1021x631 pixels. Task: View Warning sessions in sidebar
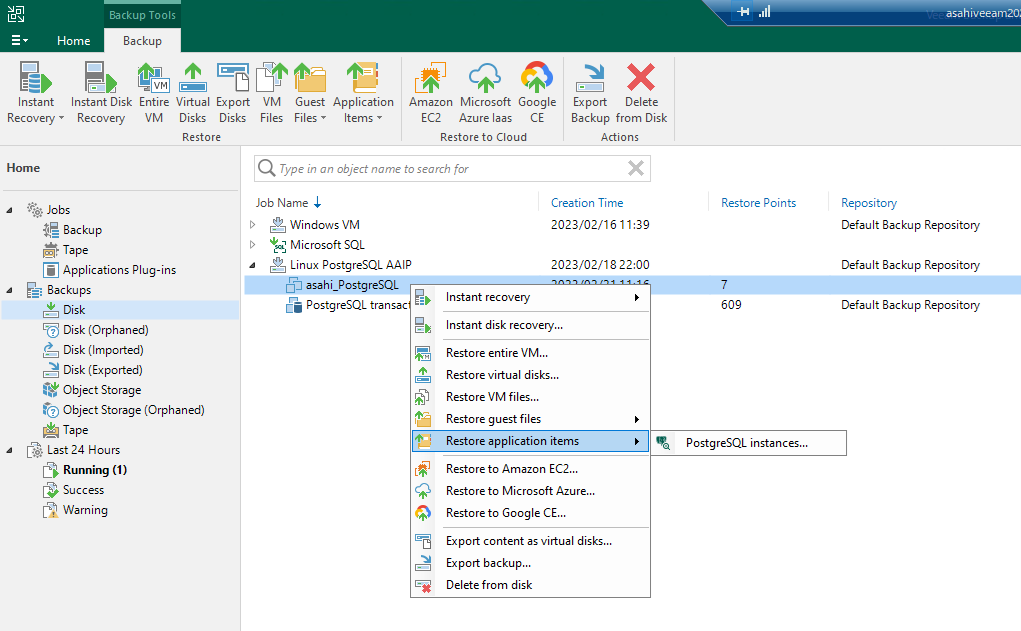point(85,510)
